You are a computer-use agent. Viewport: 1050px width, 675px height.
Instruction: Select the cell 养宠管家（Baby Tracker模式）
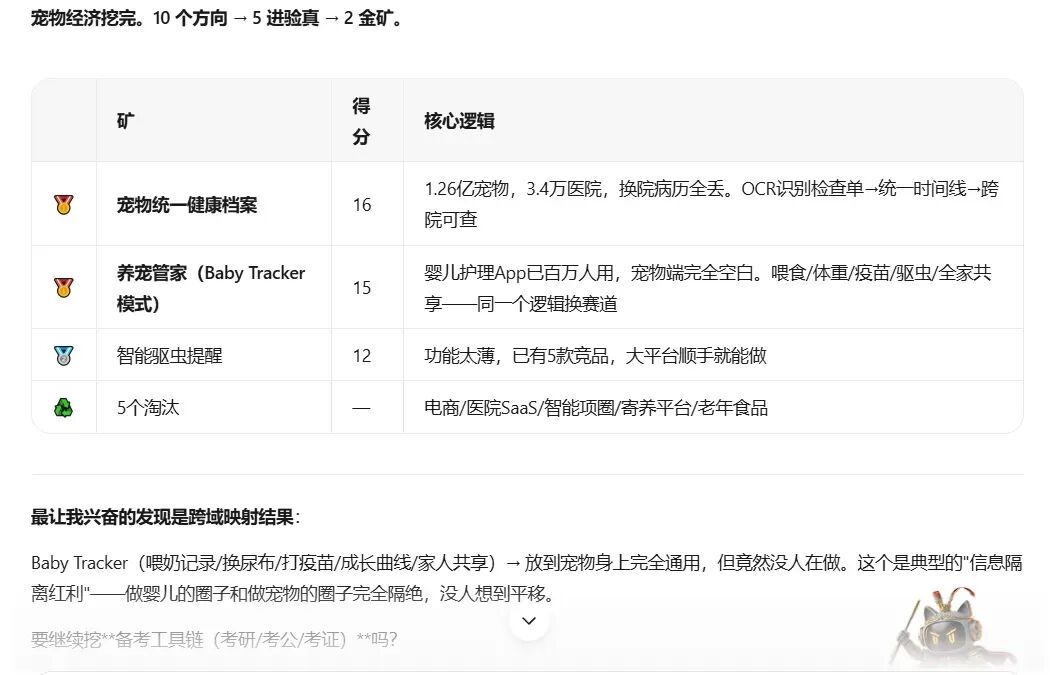pos(214,288)
